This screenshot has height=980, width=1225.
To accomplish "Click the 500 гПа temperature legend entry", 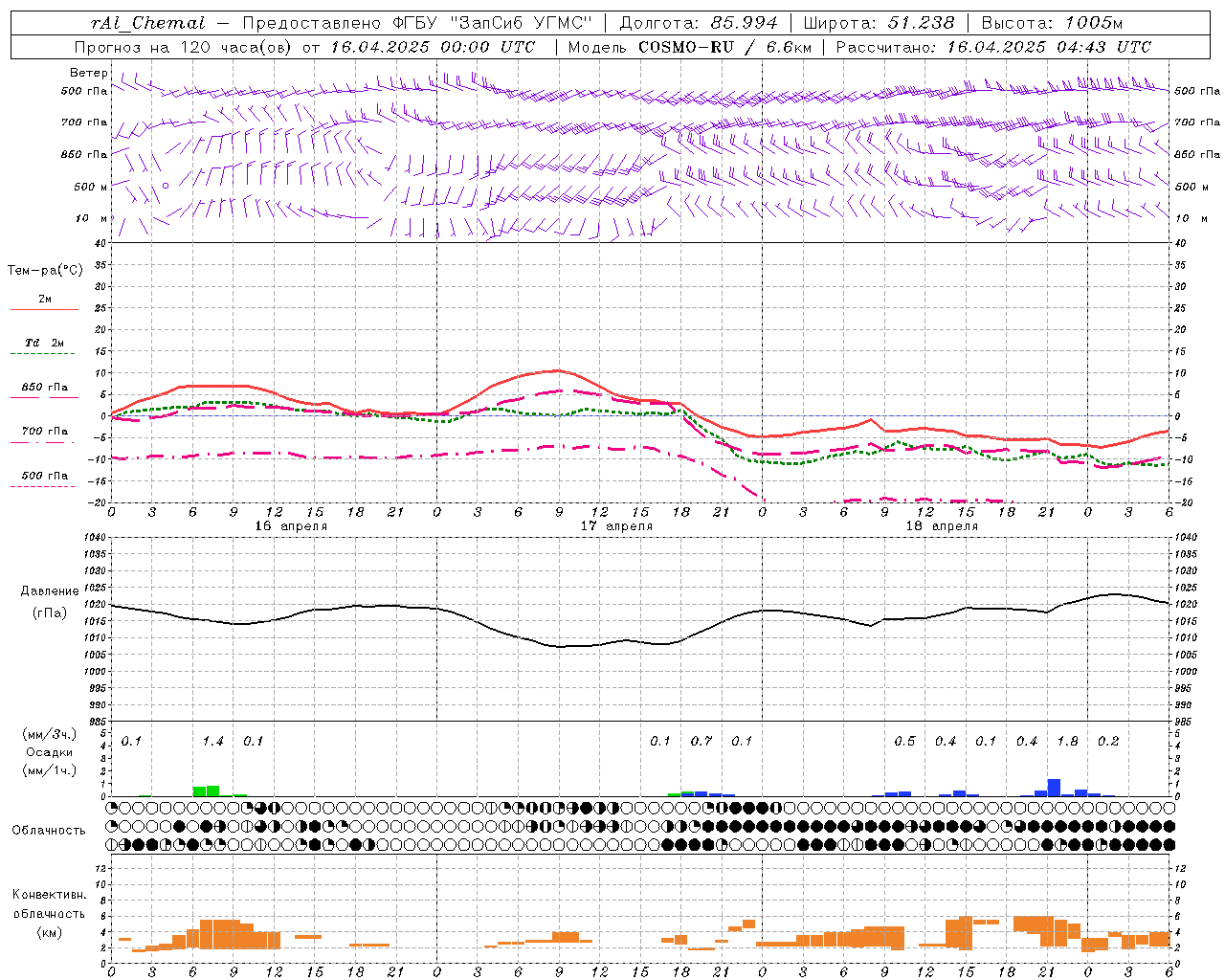I will pos(45,476).
